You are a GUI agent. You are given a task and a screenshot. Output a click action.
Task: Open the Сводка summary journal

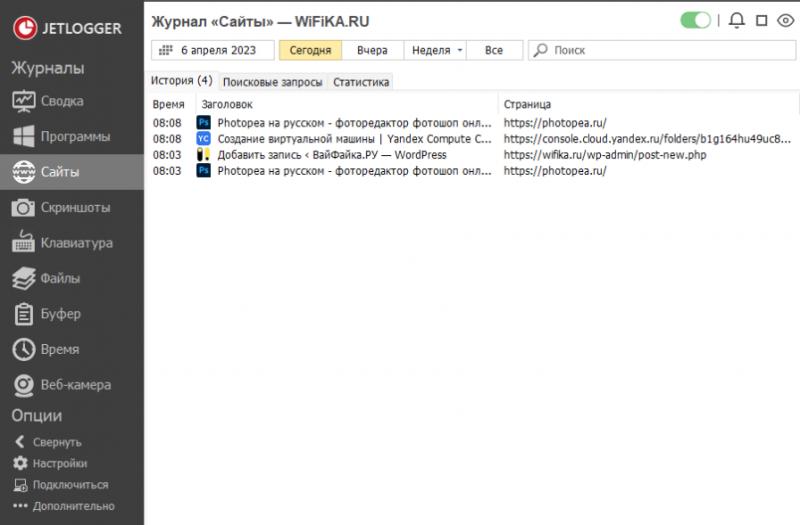pyautogui.click(x=62, y=101)
